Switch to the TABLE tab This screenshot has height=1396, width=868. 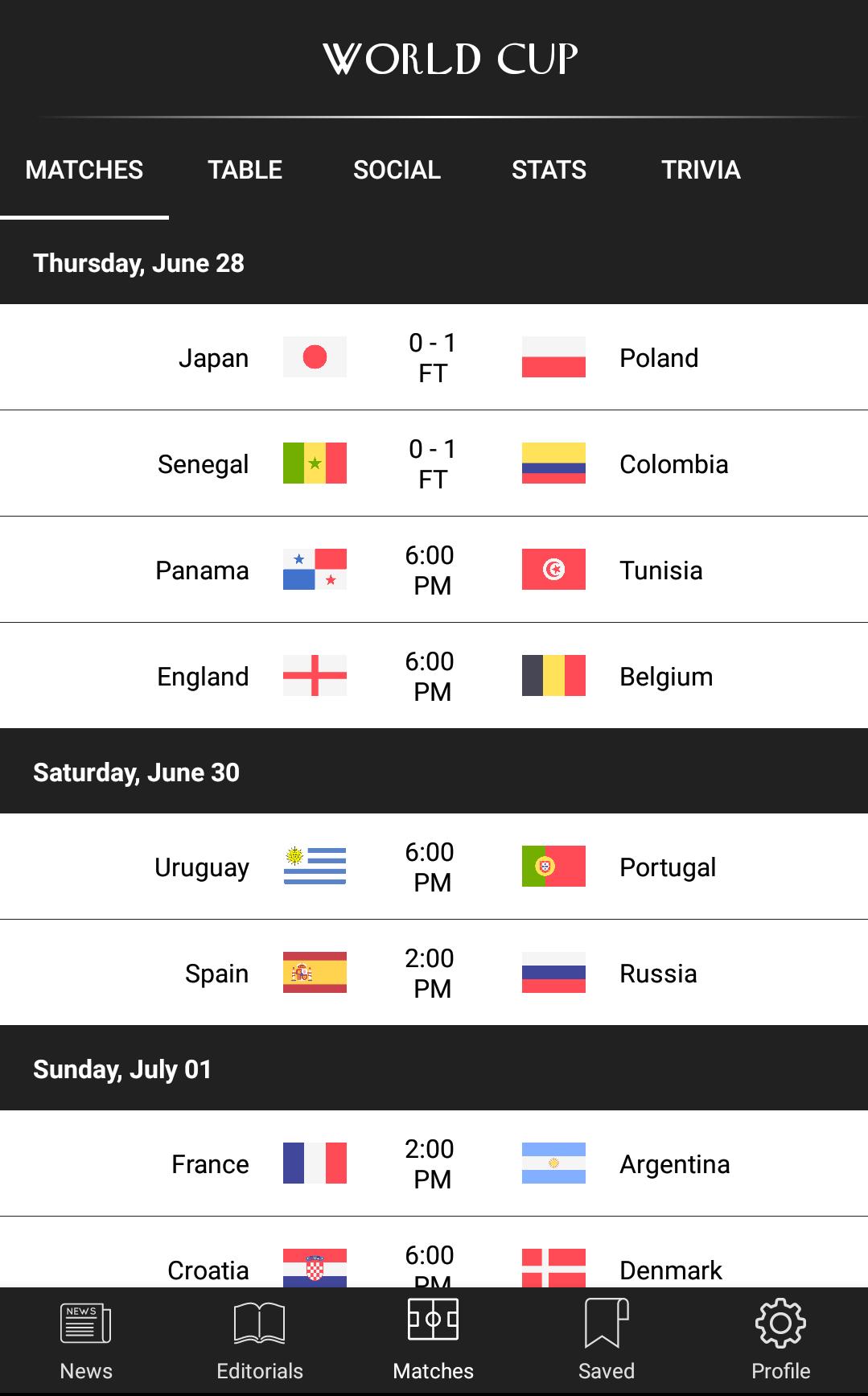245,170
